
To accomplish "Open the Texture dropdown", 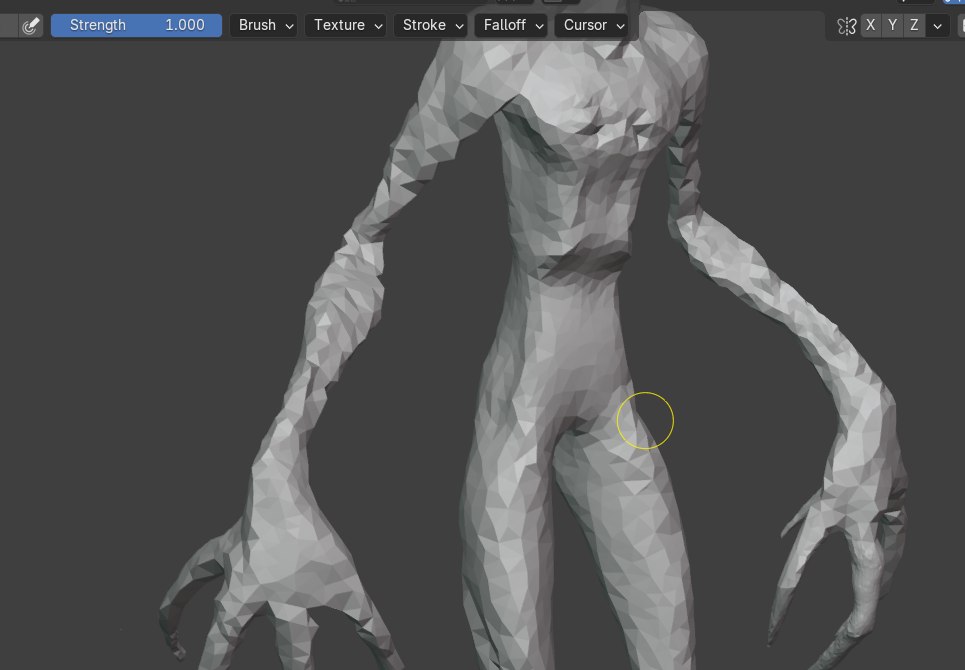I will point(346,25).
